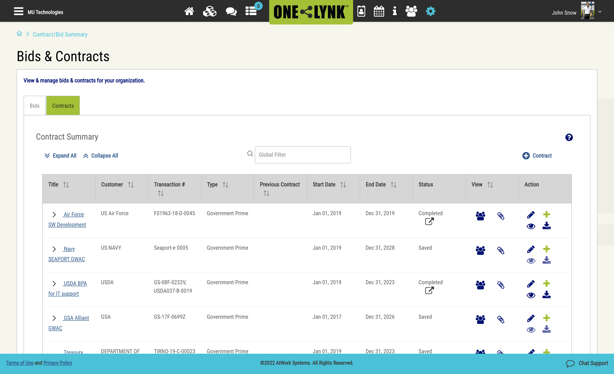Select the Contracts tab

coord(63,106)
